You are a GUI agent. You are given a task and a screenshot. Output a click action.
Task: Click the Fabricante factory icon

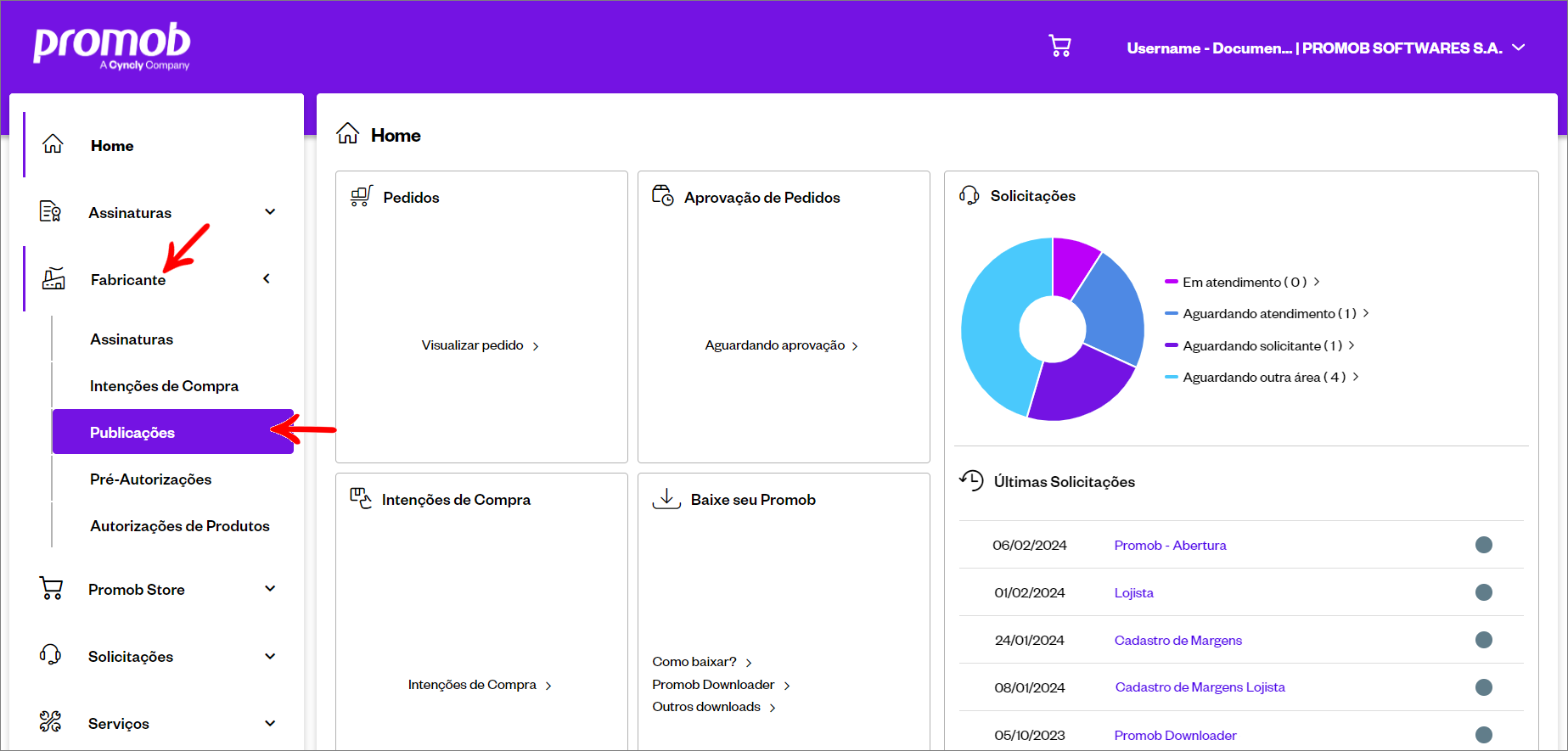(53, 278)
